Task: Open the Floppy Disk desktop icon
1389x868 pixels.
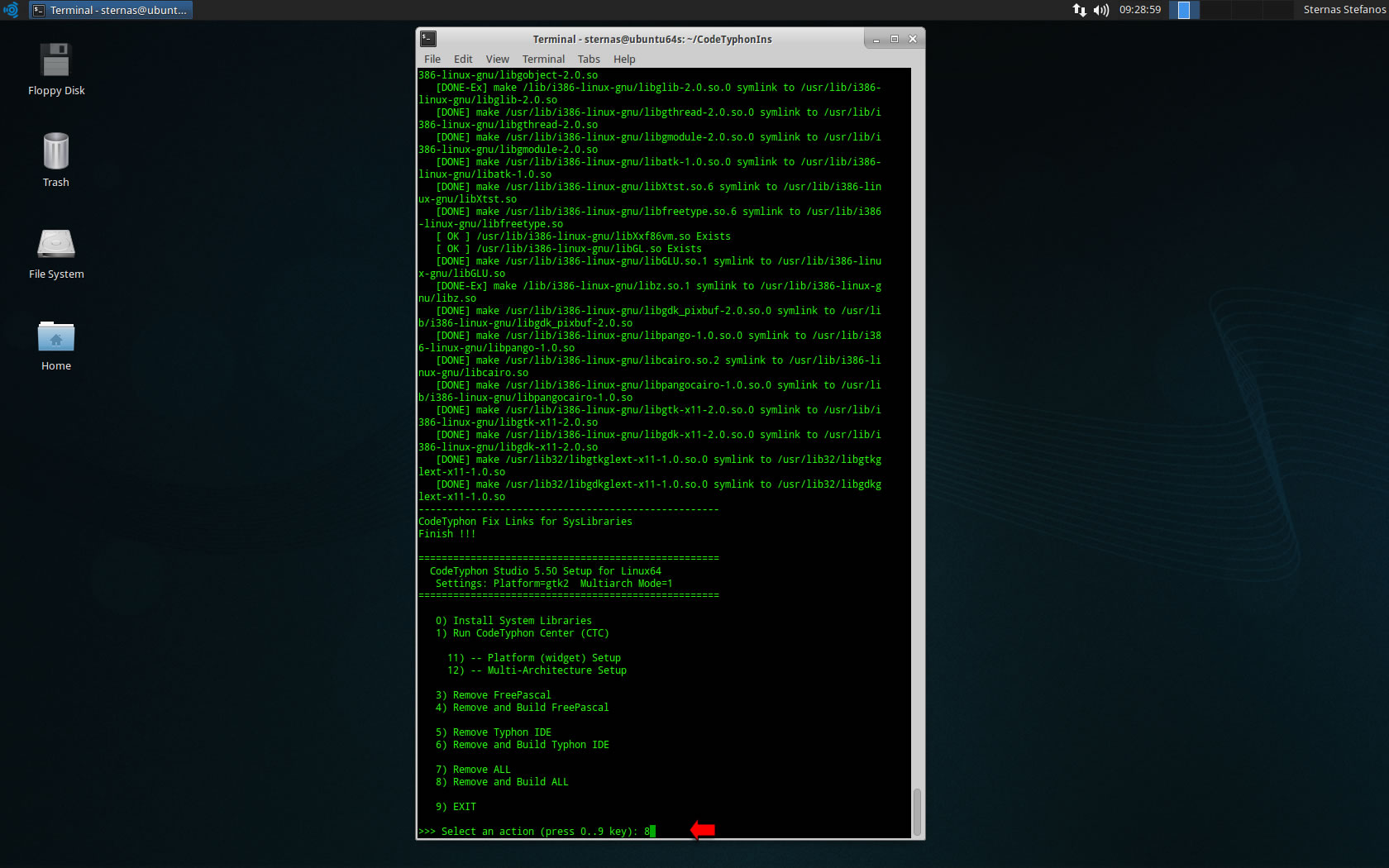Action: pyautogui.click(x=56, y=69)
